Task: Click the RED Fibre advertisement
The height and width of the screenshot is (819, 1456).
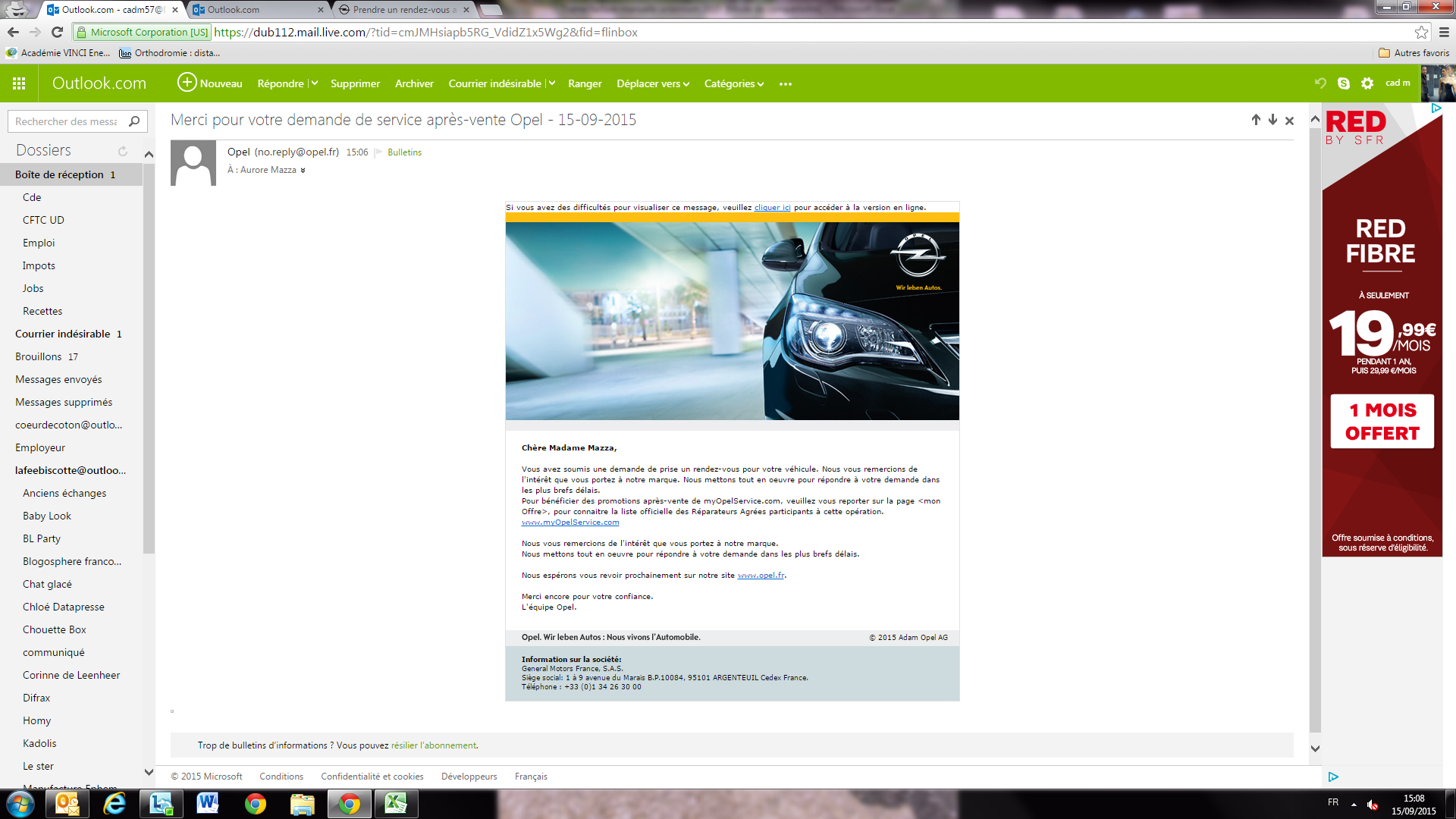Action: 1382,330
